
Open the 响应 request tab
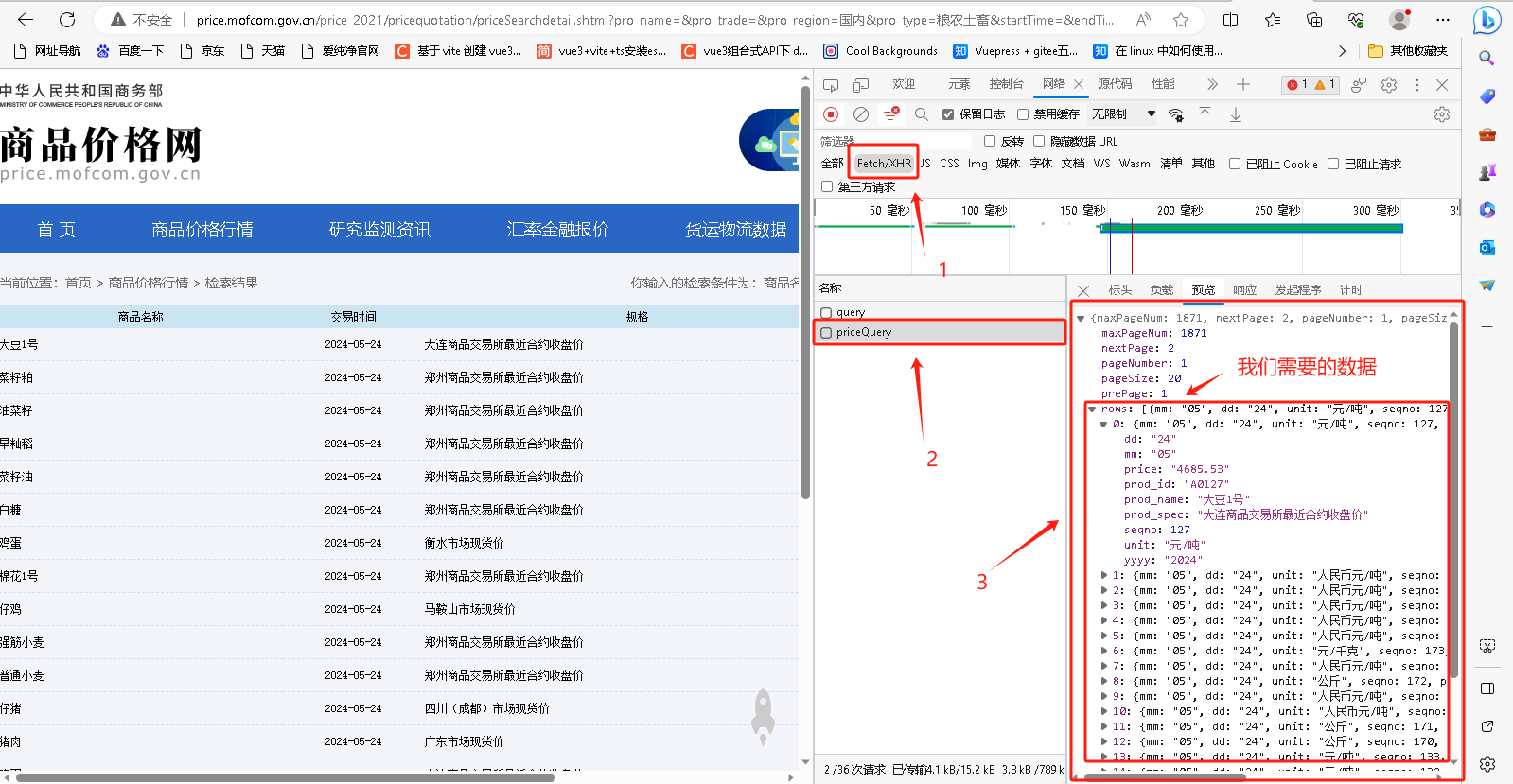pyautogui.click(x=1245, y=290)
